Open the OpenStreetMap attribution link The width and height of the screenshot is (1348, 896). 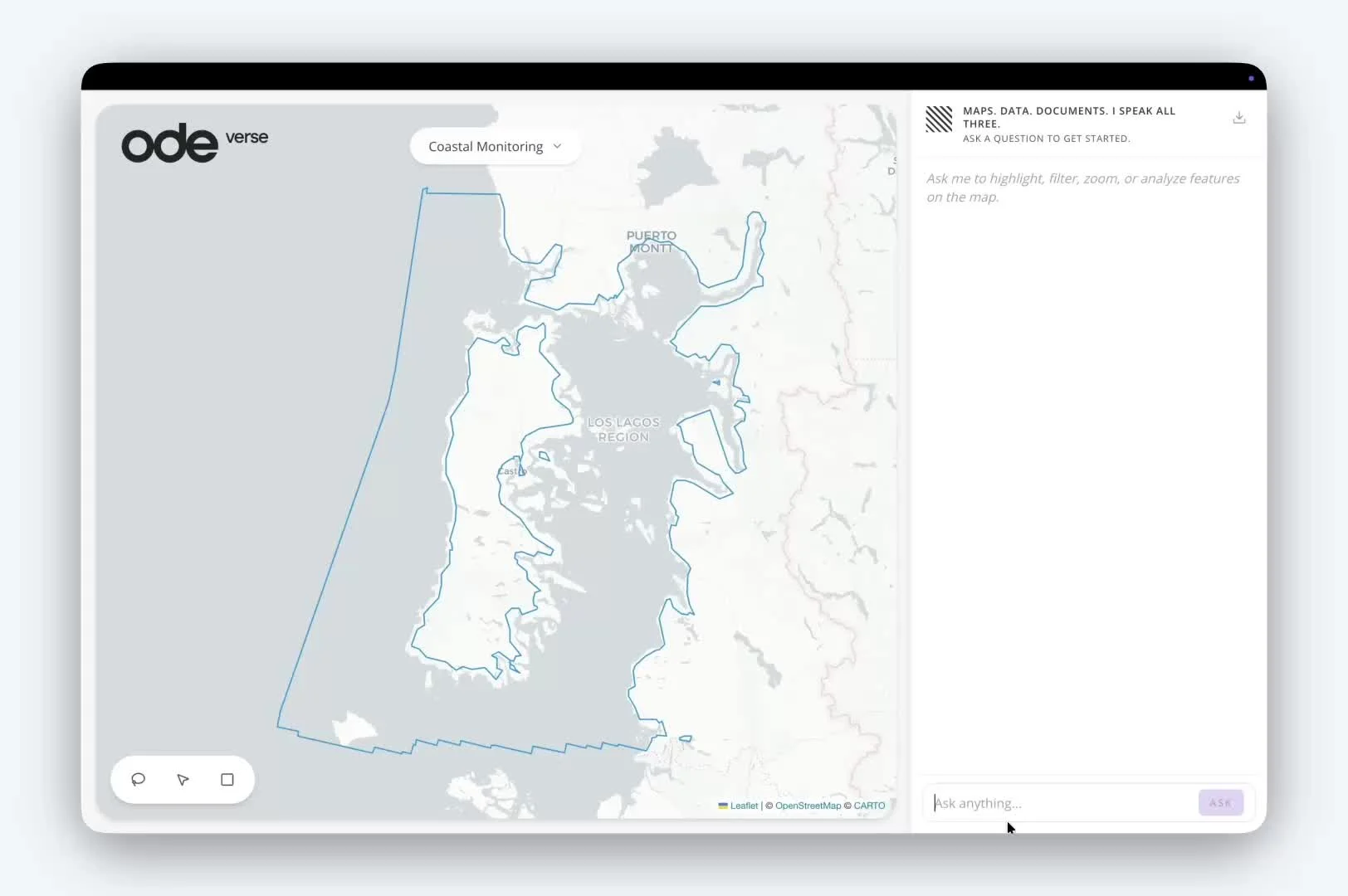coord(808,806)
